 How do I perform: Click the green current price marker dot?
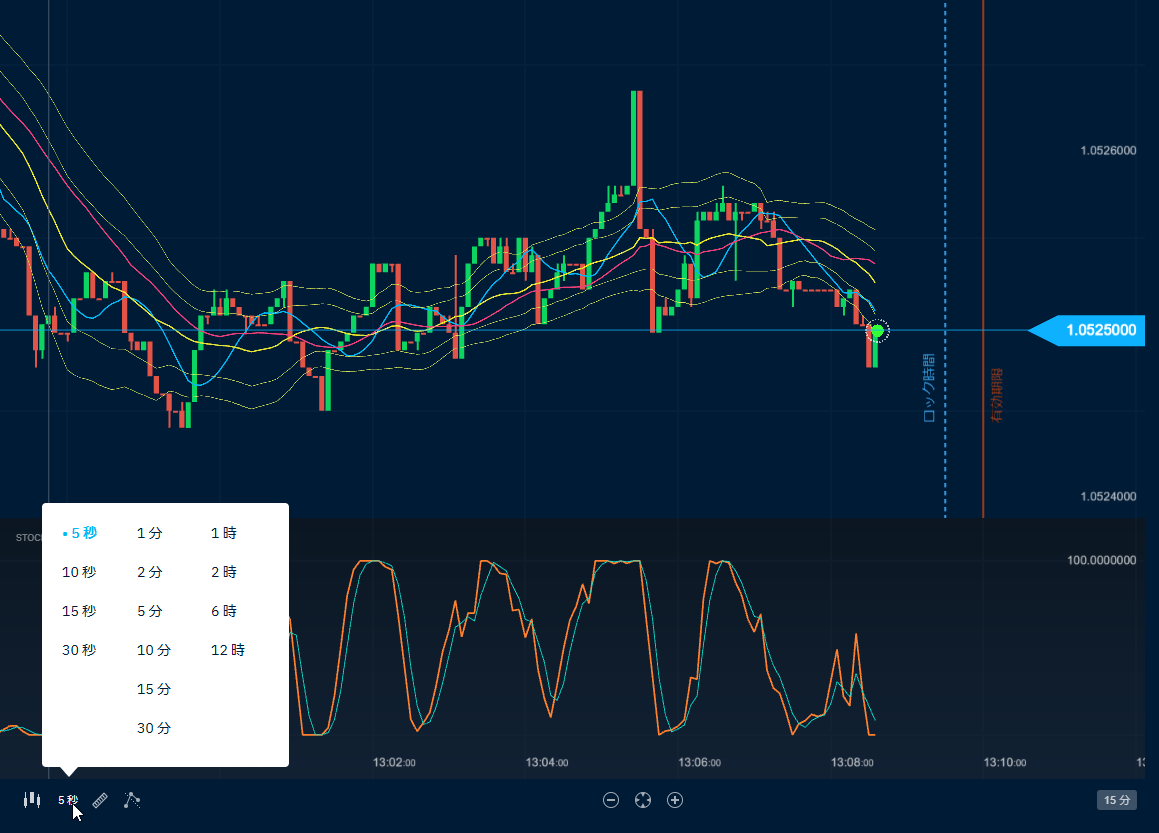coord(877,331)
